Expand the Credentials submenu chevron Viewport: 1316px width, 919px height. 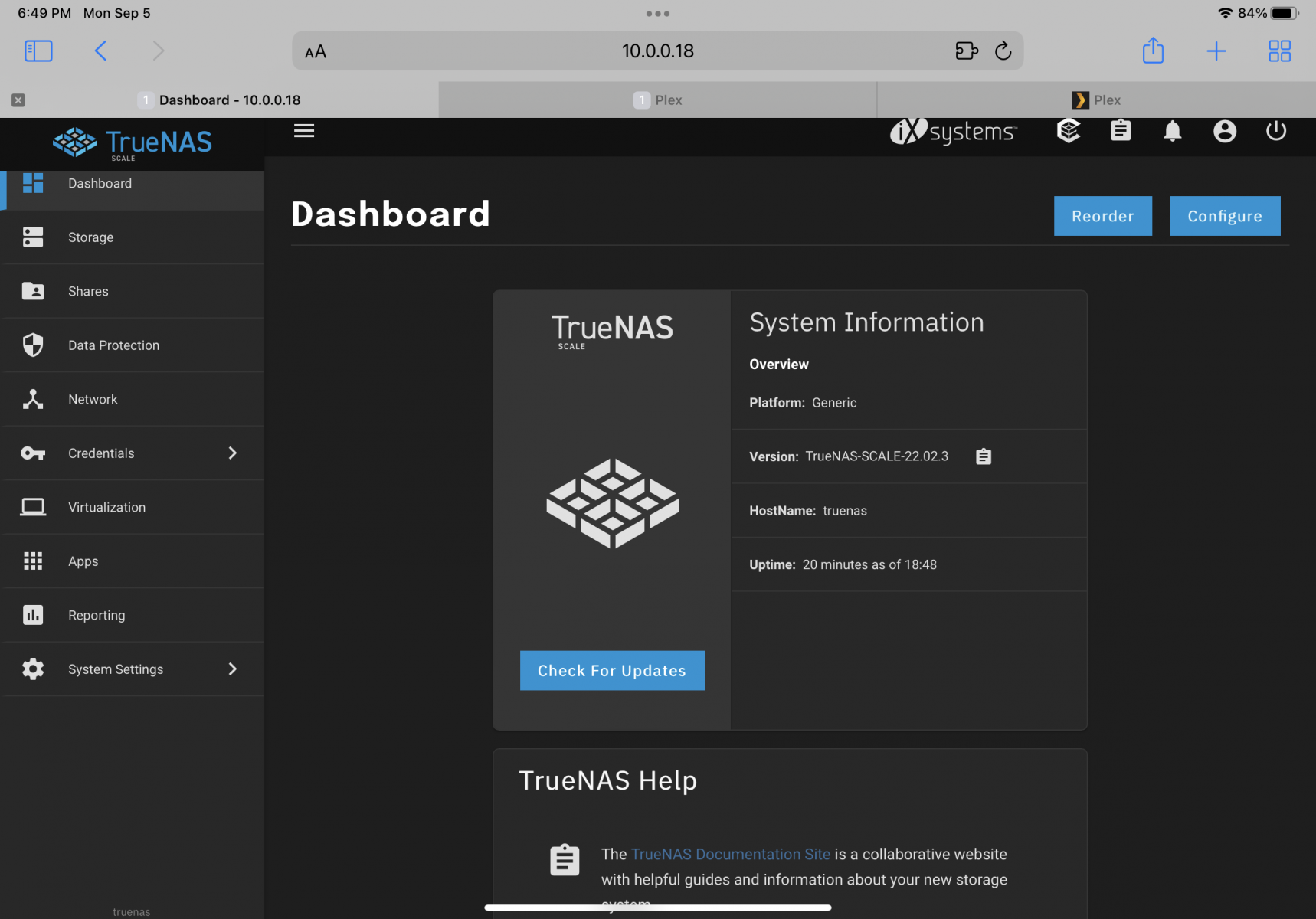point(233,453)
